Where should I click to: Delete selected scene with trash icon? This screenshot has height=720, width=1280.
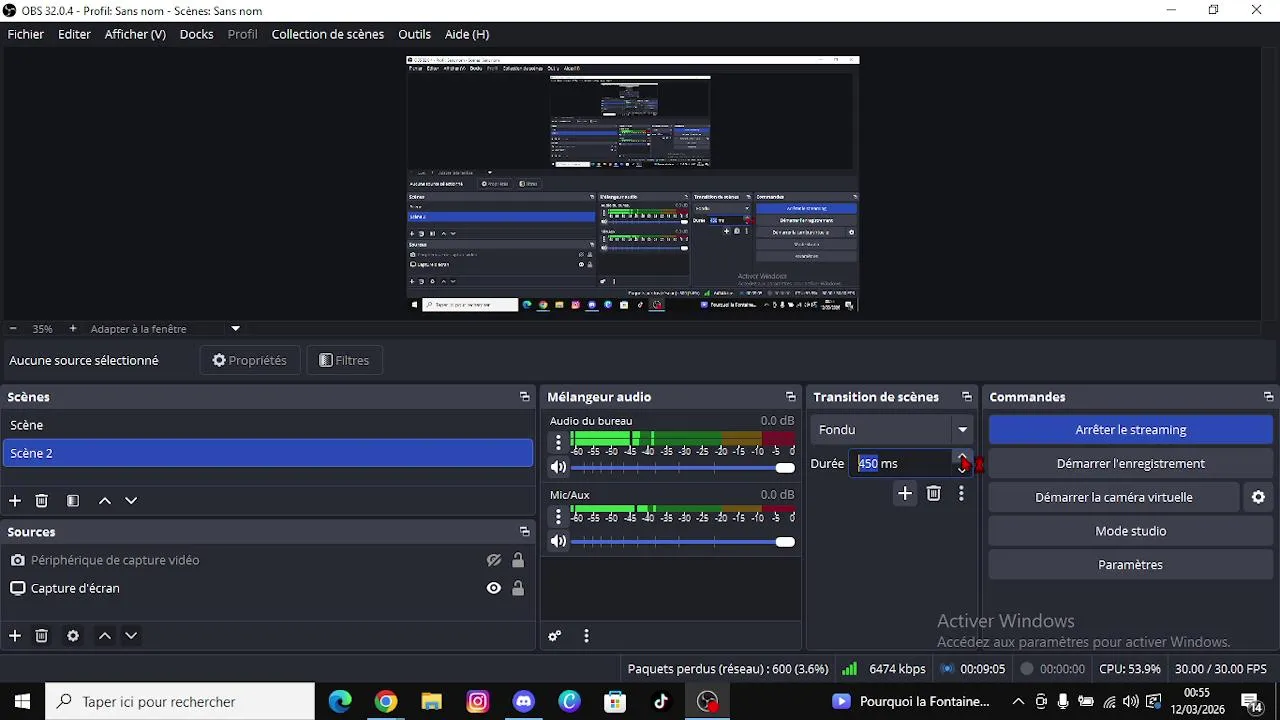click(x=42, y=501)
